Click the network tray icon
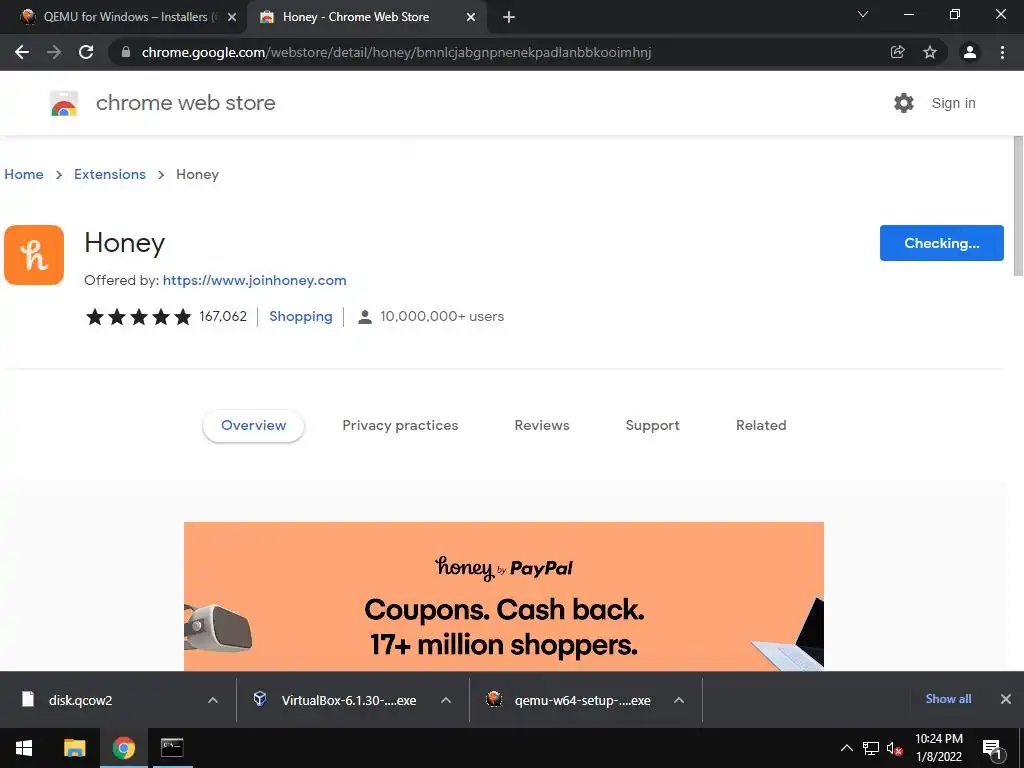Viewport: 1024px width, 768px height. [871, 748]
